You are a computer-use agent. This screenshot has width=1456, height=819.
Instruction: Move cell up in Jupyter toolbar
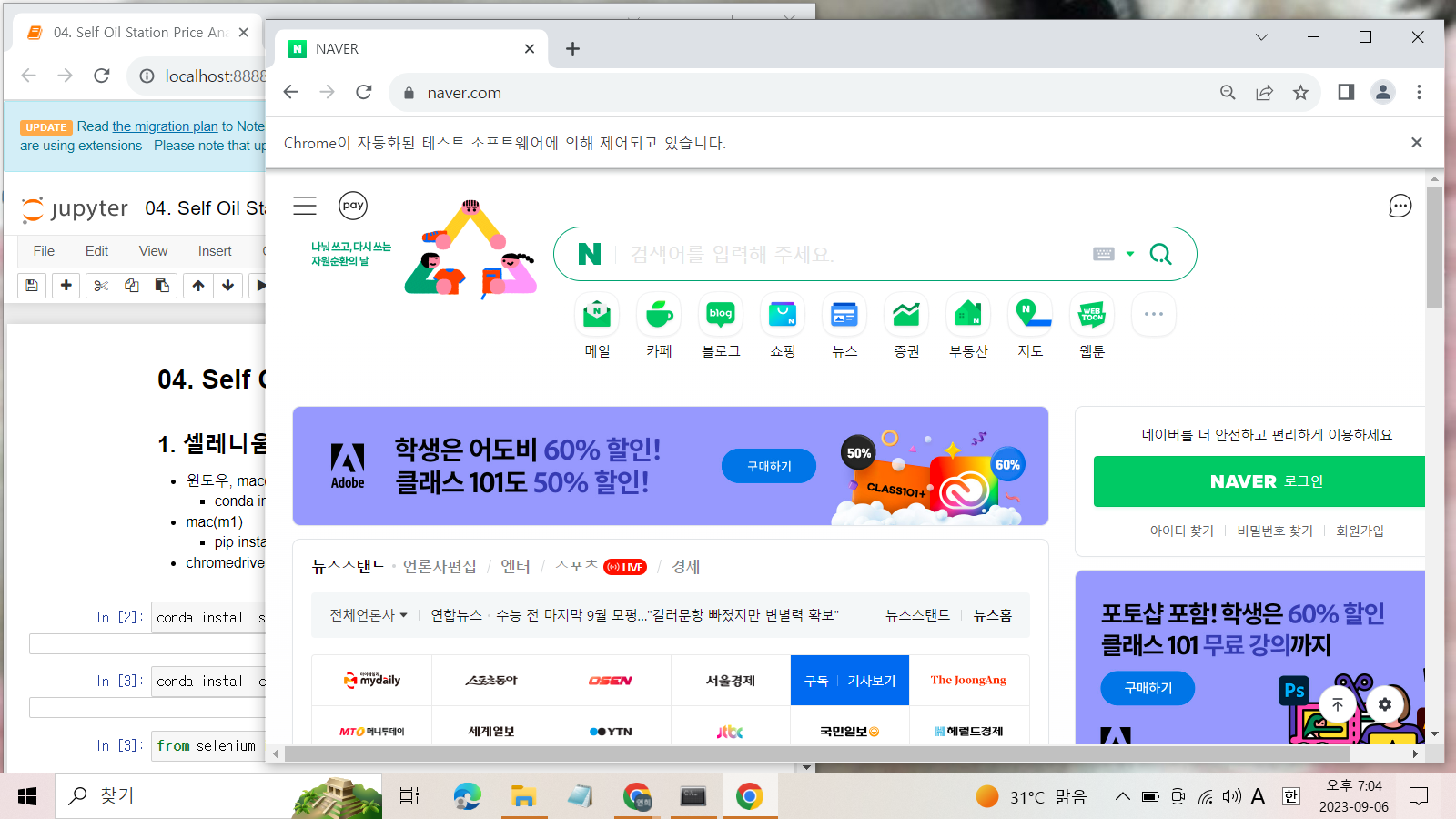(198, 286)
